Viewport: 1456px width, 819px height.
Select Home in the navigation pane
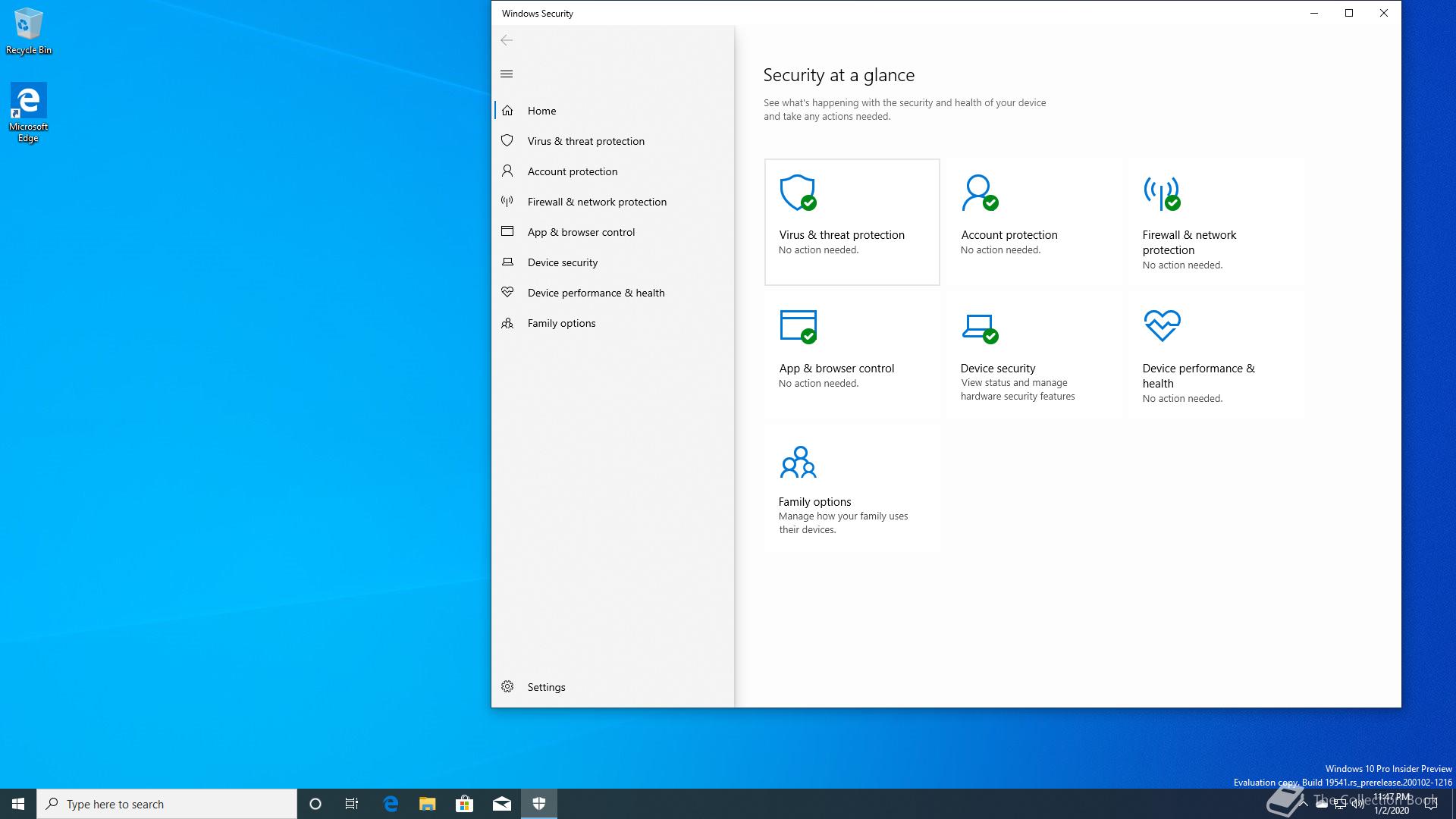click(541, 111)
